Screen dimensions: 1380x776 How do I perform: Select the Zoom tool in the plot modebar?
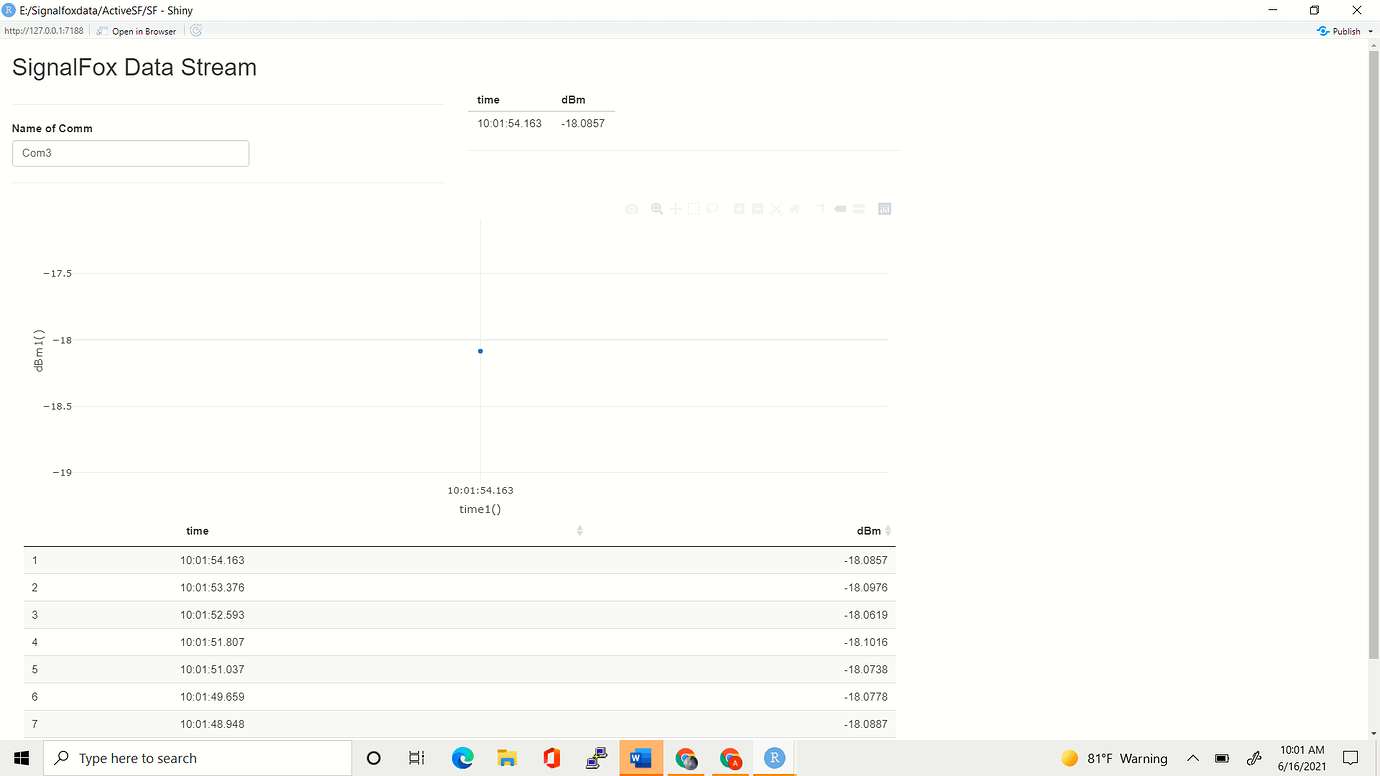656,208
